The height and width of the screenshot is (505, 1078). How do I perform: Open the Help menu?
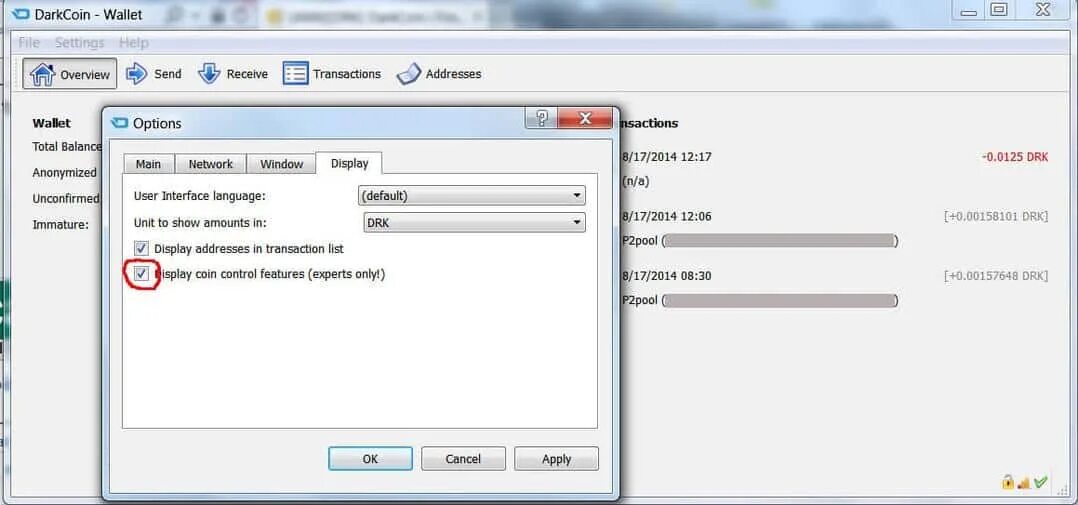click(133, 43)
